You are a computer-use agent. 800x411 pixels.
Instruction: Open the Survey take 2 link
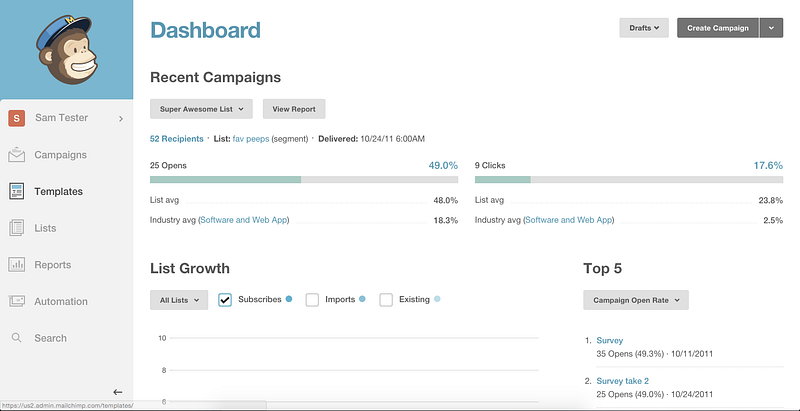coord(623,381)
